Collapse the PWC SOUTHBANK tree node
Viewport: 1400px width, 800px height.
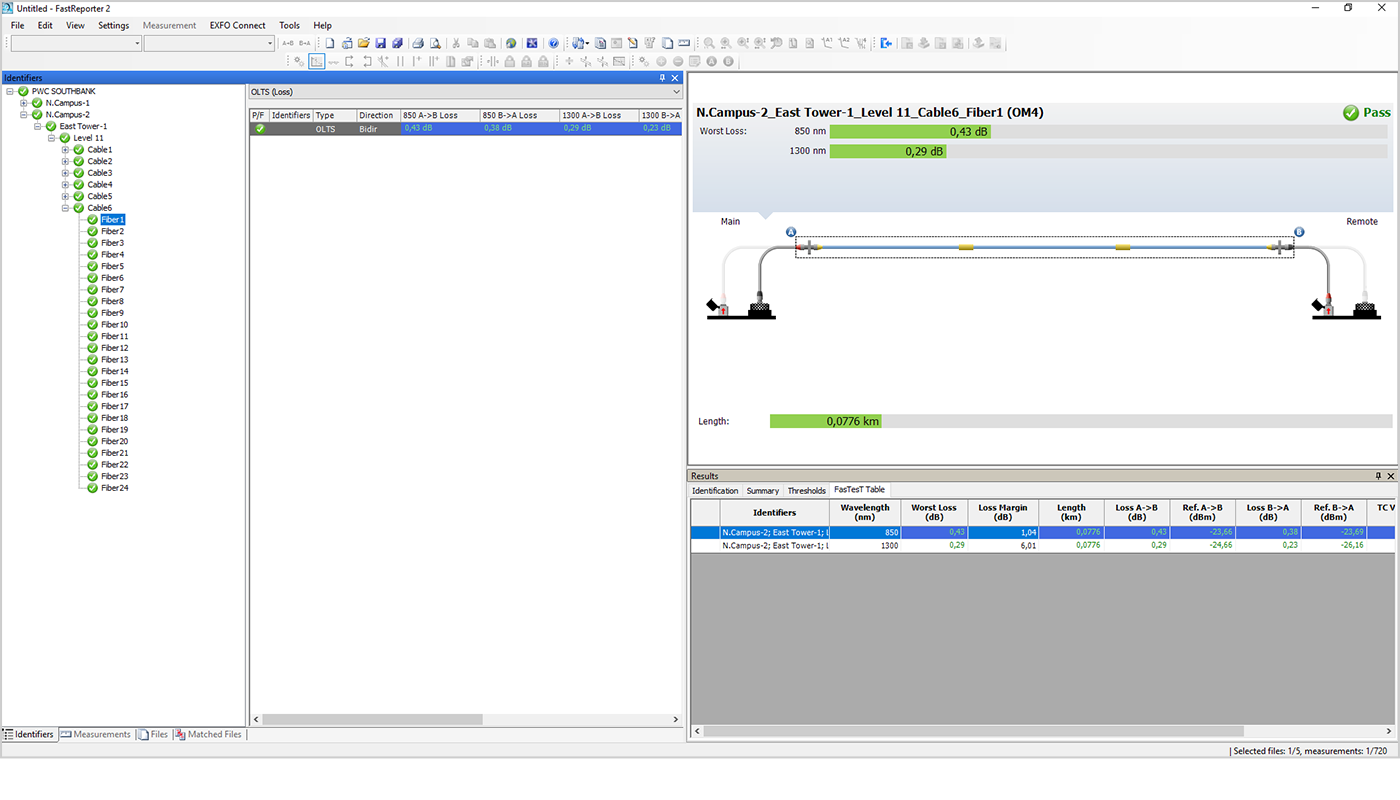click(9, 91)
